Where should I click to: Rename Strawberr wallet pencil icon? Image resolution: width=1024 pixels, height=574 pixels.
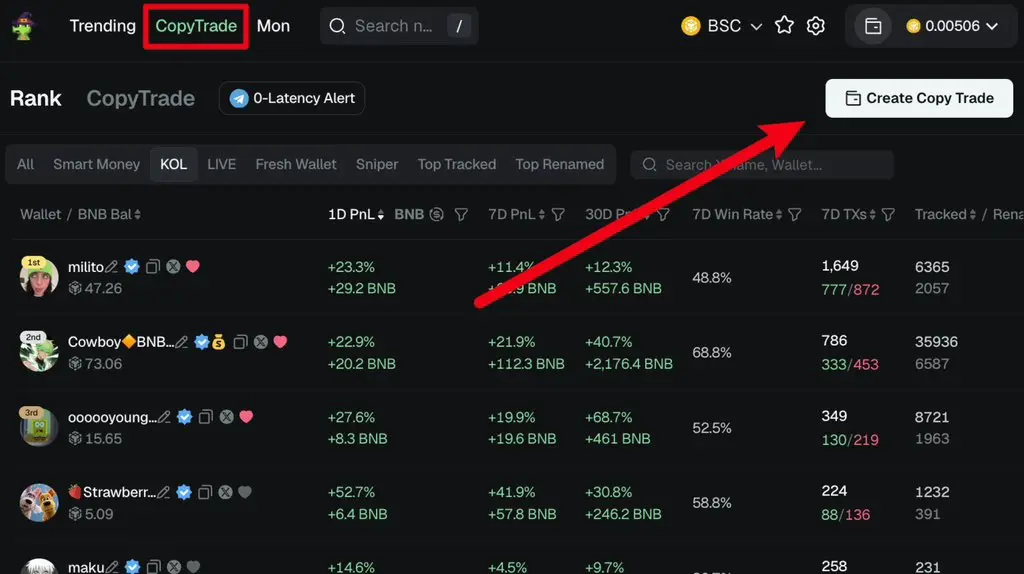[164, 492]
